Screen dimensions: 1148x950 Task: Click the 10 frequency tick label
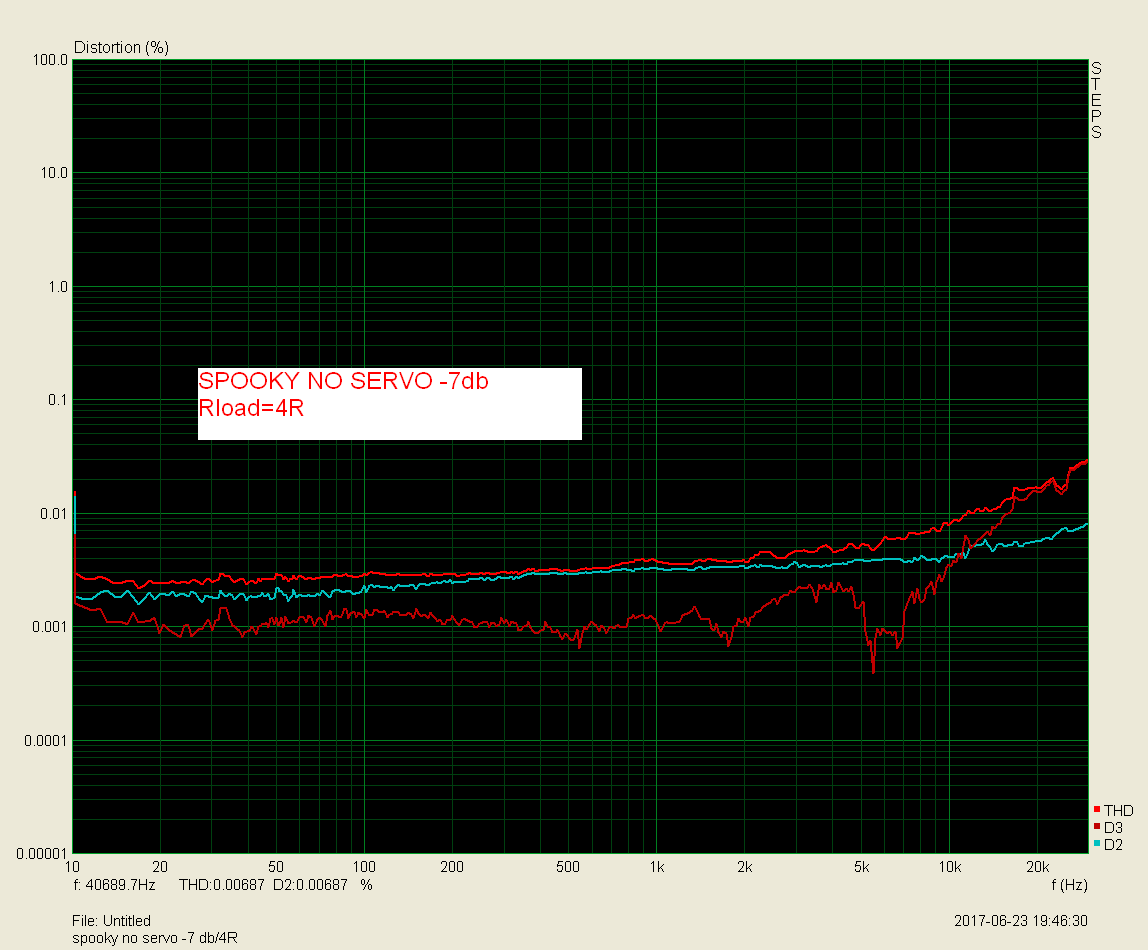72,867
